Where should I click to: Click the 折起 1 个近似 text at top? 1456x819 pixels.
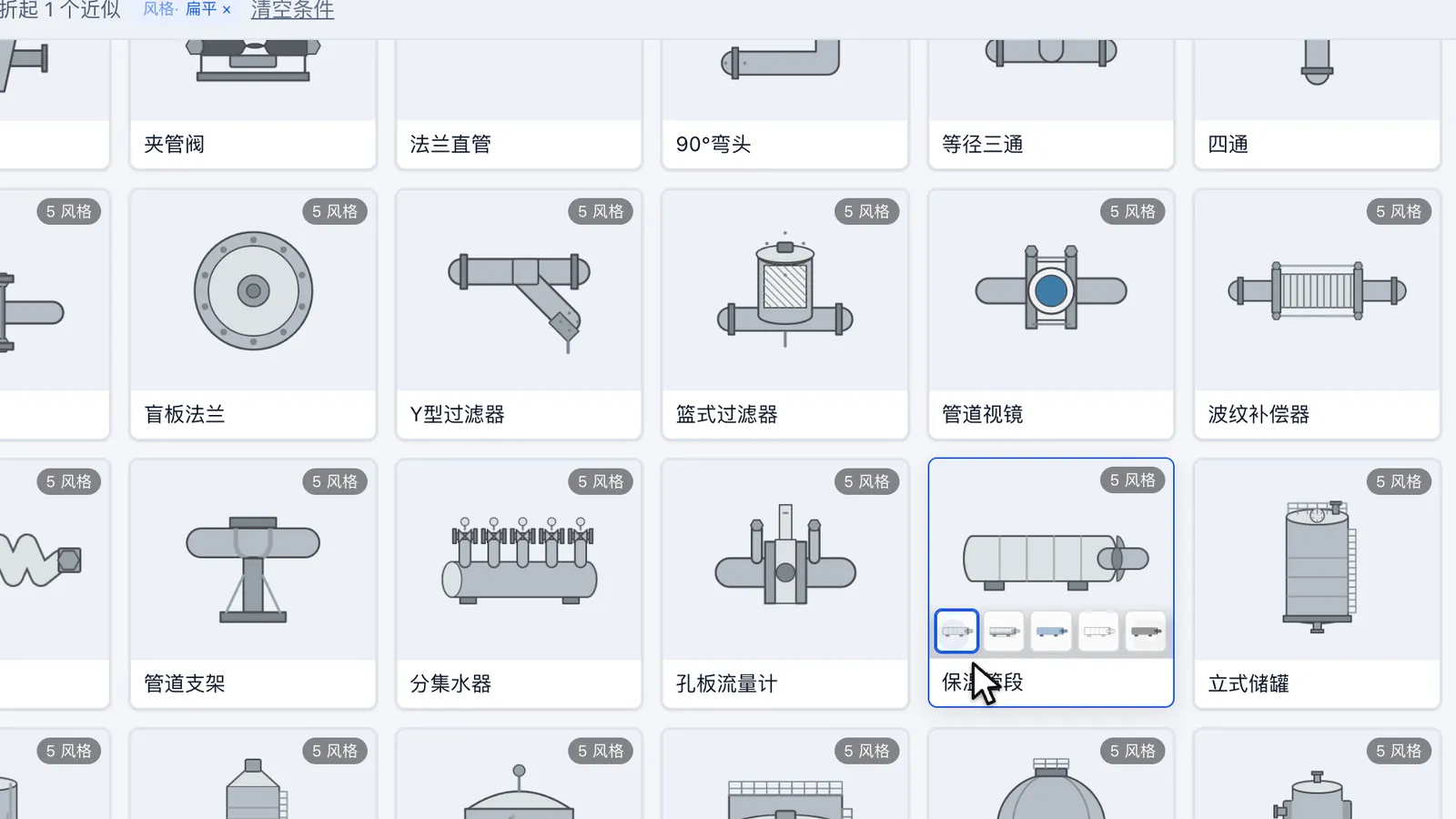[60, 10]
